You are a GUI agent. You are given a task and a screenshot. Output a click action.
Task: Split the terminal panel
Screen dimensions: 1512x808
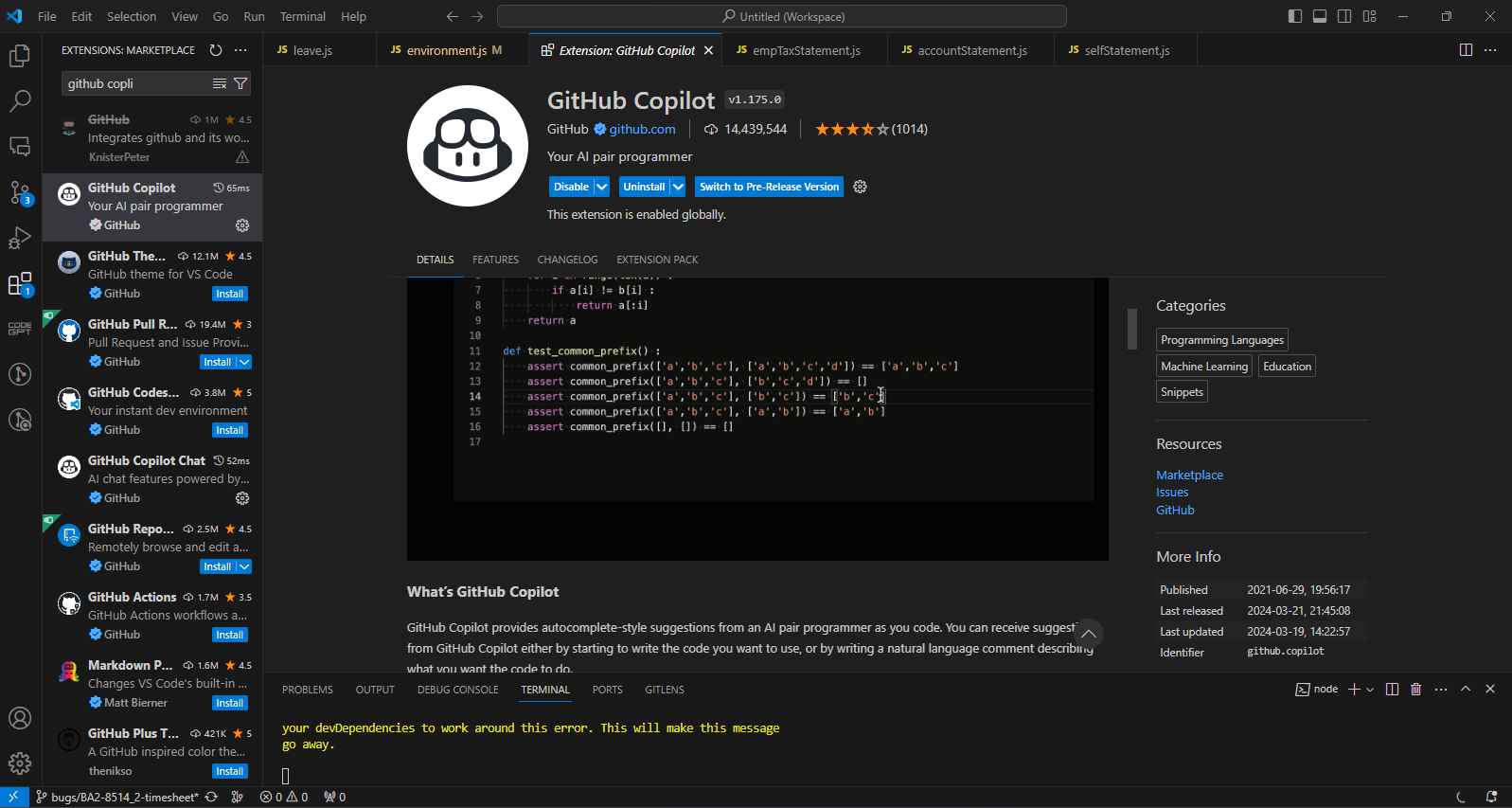[x=1392, y=689]
